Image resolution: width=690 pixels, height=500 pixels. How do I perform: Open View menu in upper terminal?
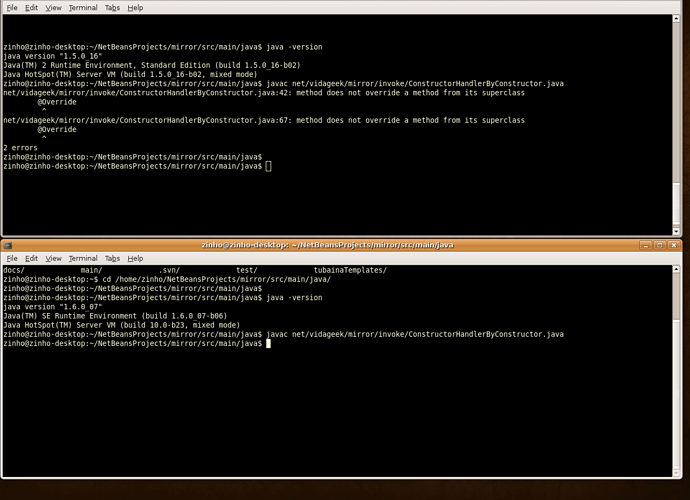point(53,7)
